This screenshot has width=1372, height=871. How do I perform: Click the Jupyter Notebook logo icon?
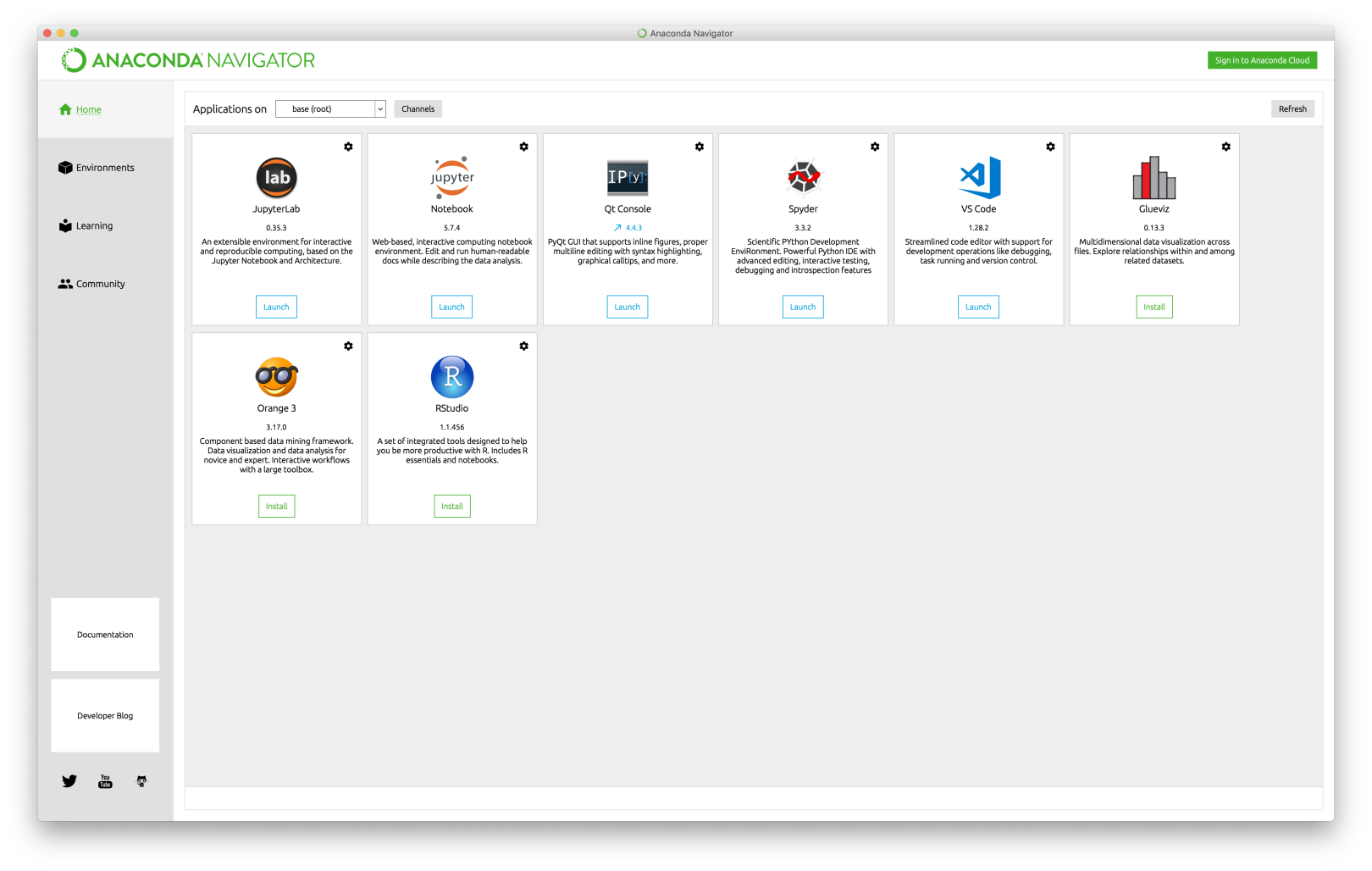[452, 177]
